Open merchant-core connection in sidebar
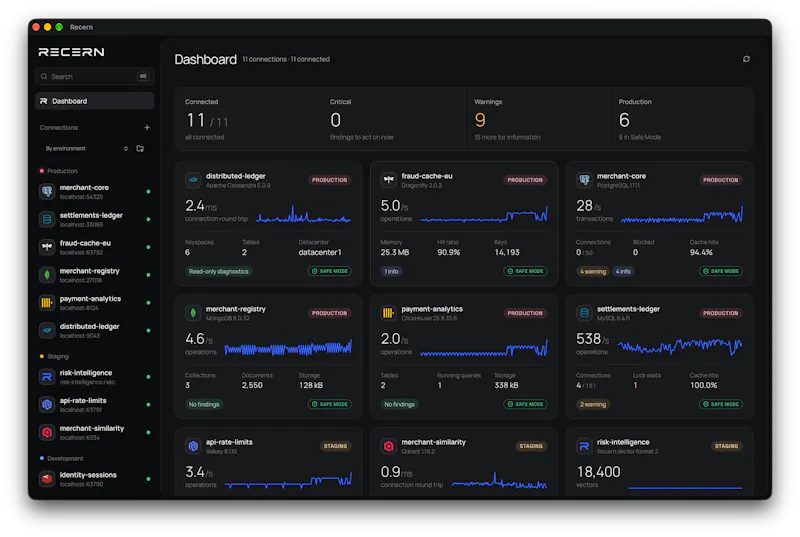 [x=94, y=192]
